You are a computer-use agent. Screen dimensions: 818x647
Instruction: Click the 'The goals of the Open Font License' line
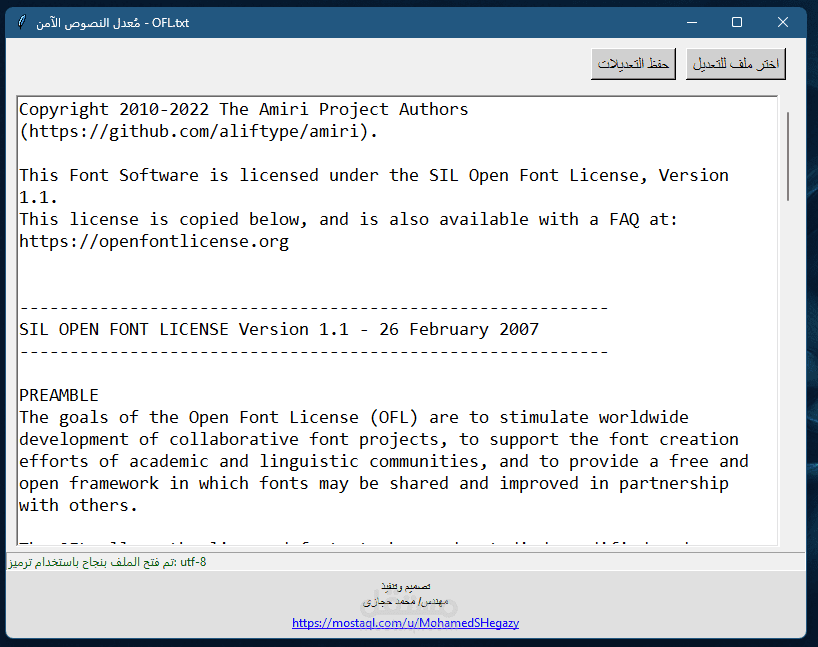coord(354,417)
